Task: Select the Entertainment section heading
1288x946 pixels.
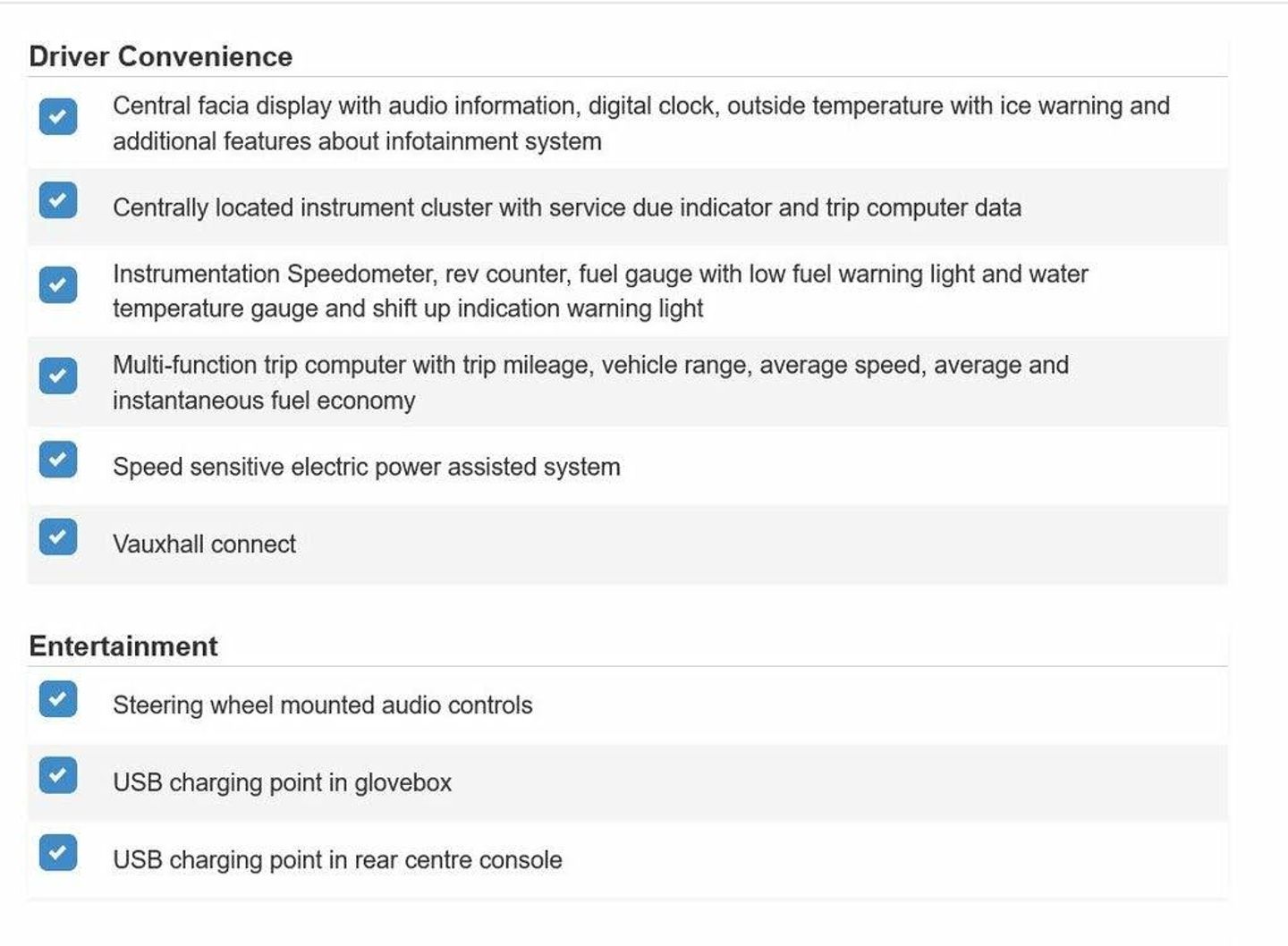Action: [123, 646]
